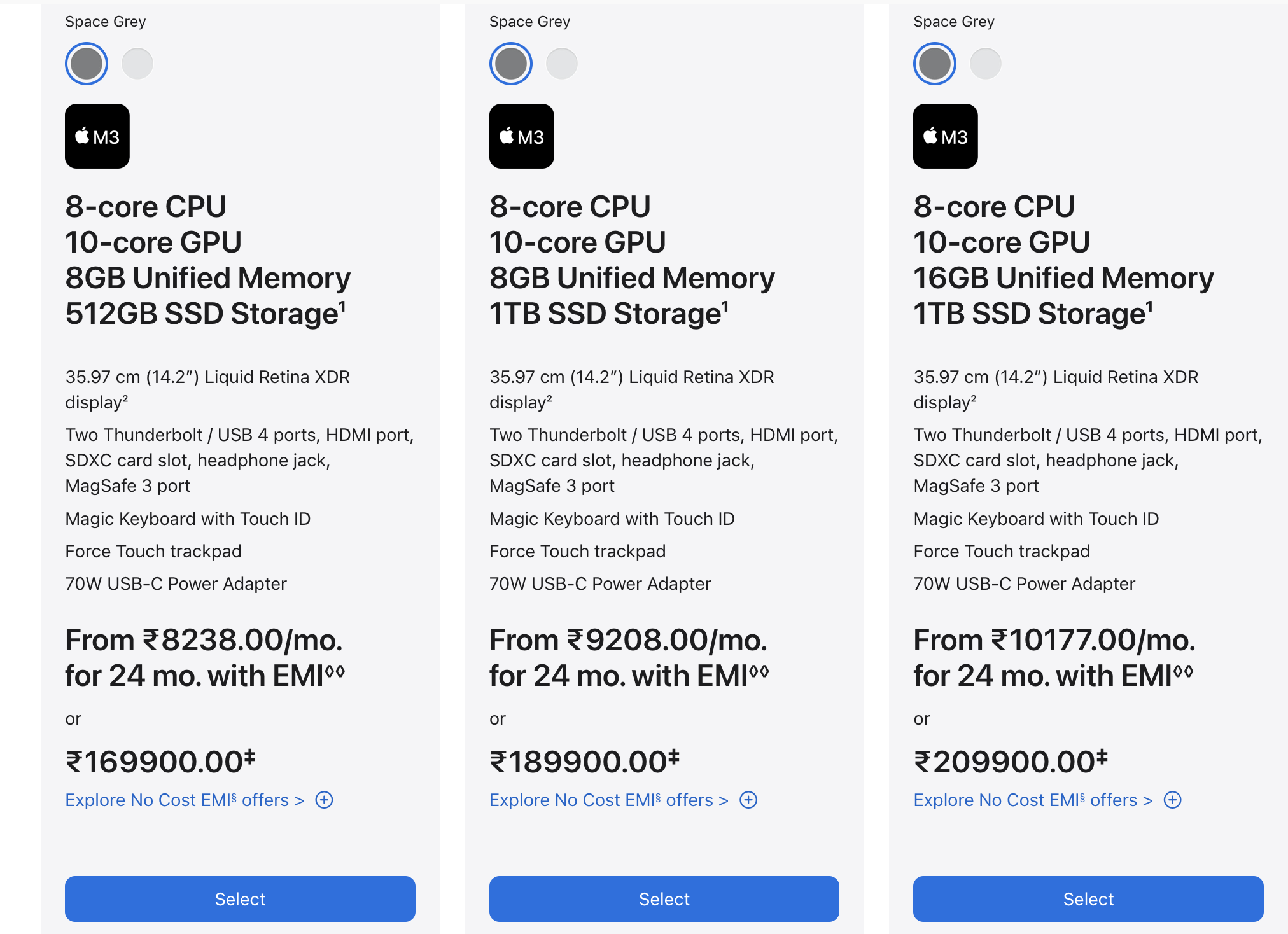Click the ₹8238.00/mo. EMI price heading
The image size is (1288, 934).
[204, 640]
